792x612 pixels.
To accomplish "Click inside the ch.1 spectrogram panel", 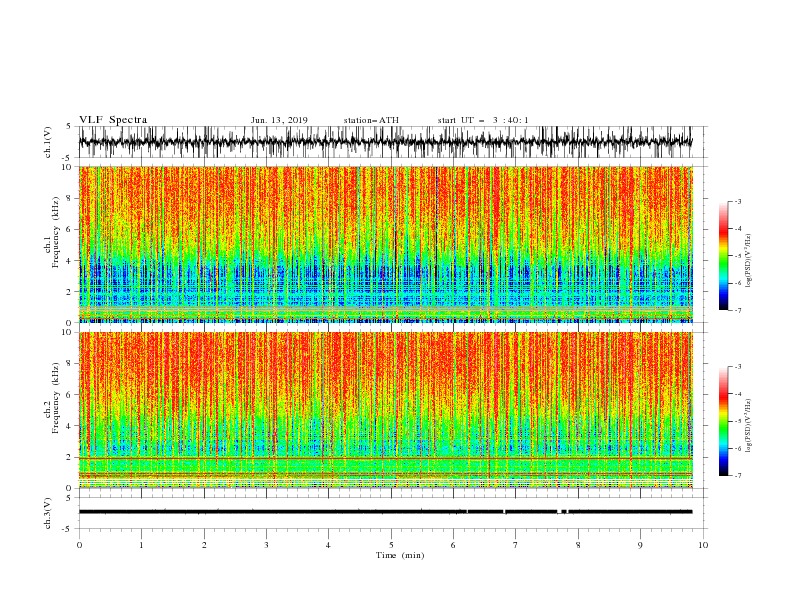I will coord(385,244).
